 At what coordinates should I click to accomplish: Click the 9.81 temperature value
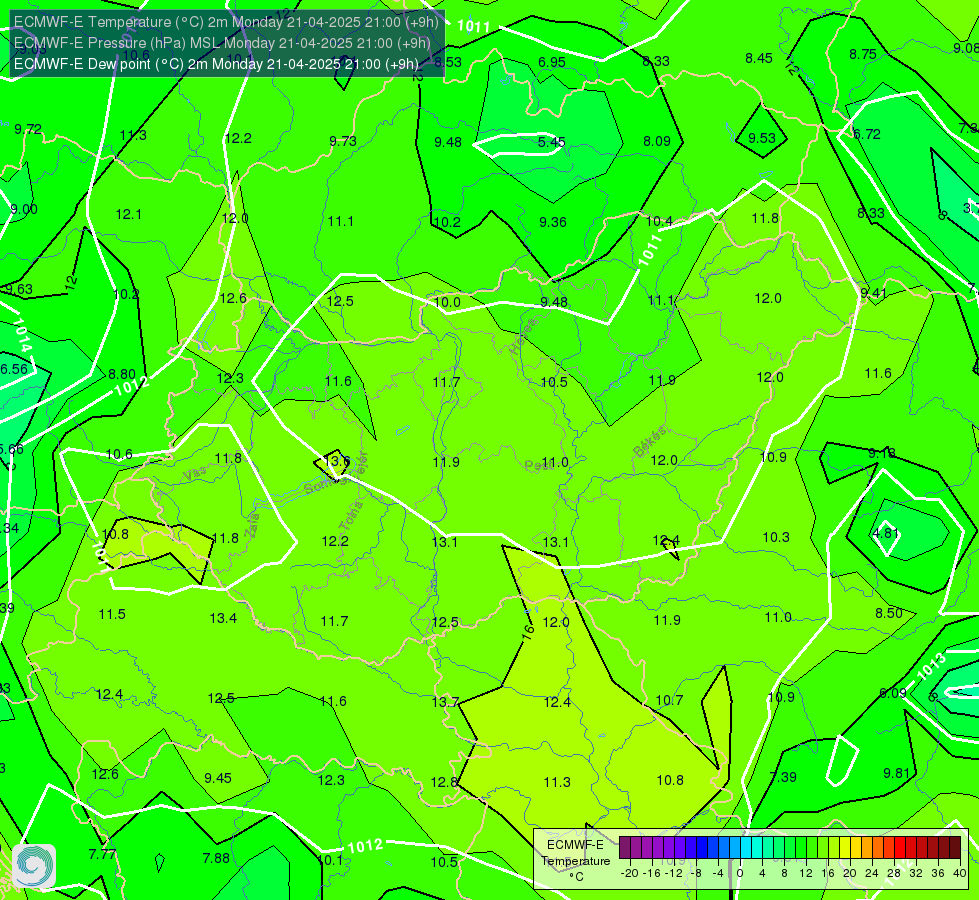coord(897,773)
